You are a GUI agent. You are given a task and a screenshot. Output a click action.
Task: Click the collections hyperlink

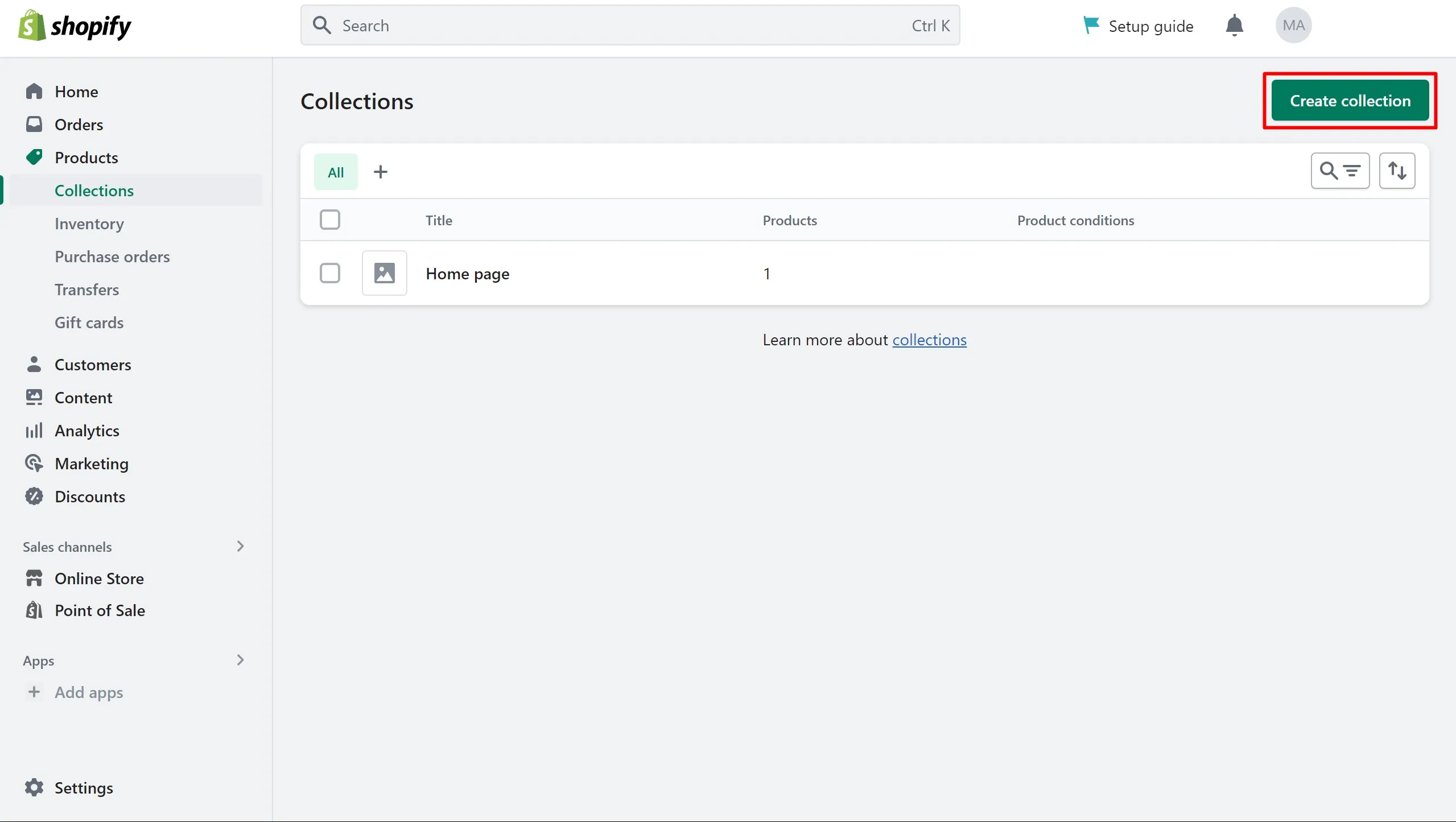coord(929,339)
